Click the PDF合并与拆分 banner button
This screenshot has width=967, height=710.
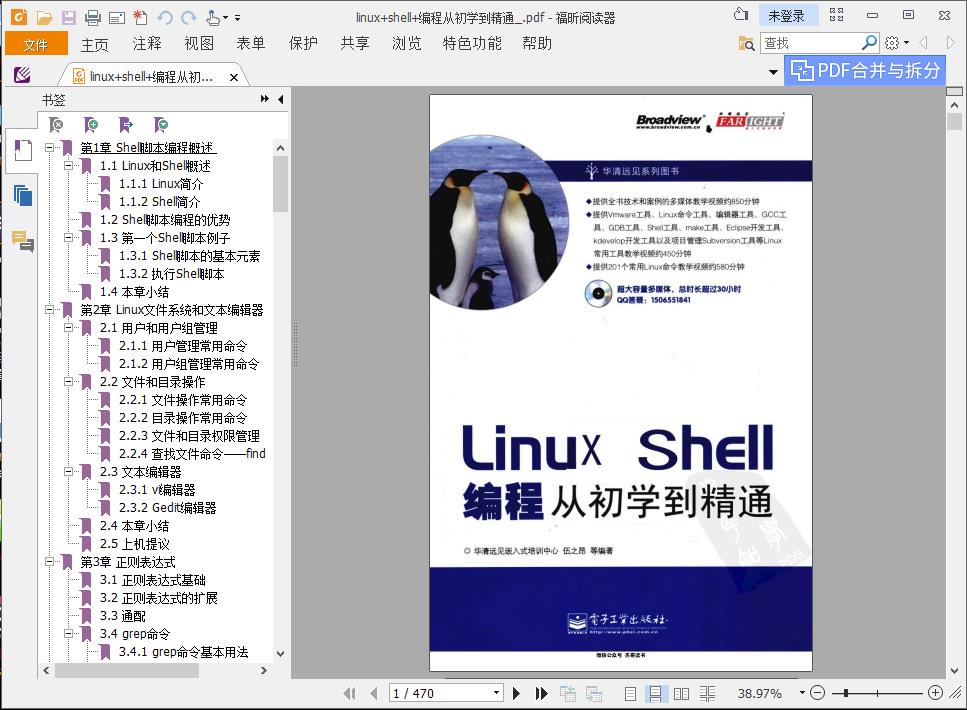tap(865, 70)
